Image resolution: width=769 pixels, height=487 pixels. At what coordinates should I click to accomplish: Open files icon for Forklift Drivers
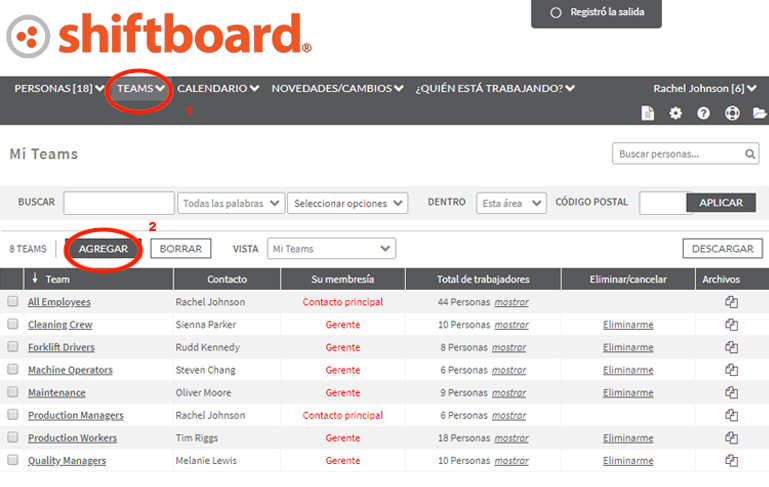(731, 347)
